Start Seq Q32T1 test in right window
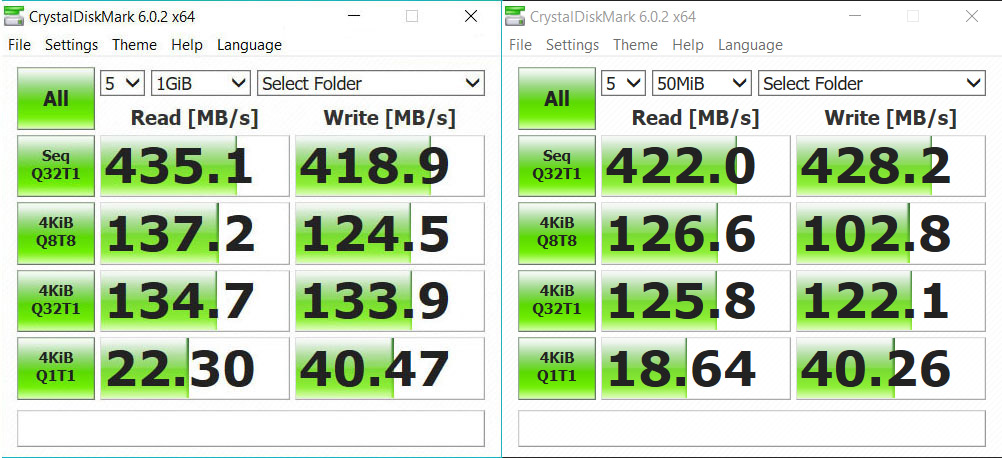Screen dimensions: 1002x458 557,165
